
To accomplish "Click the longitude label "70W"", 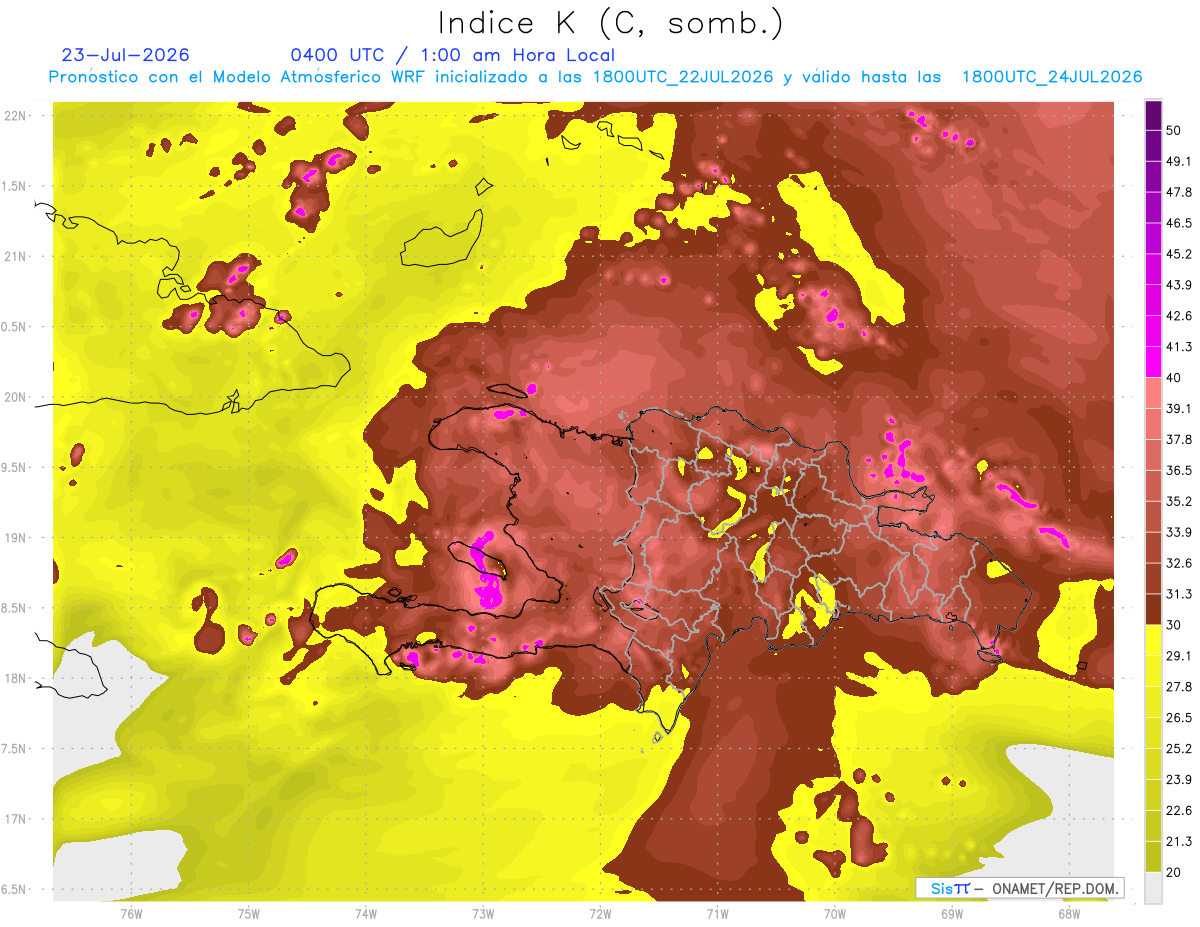I will pyautogui.click(x=835, y=913).
